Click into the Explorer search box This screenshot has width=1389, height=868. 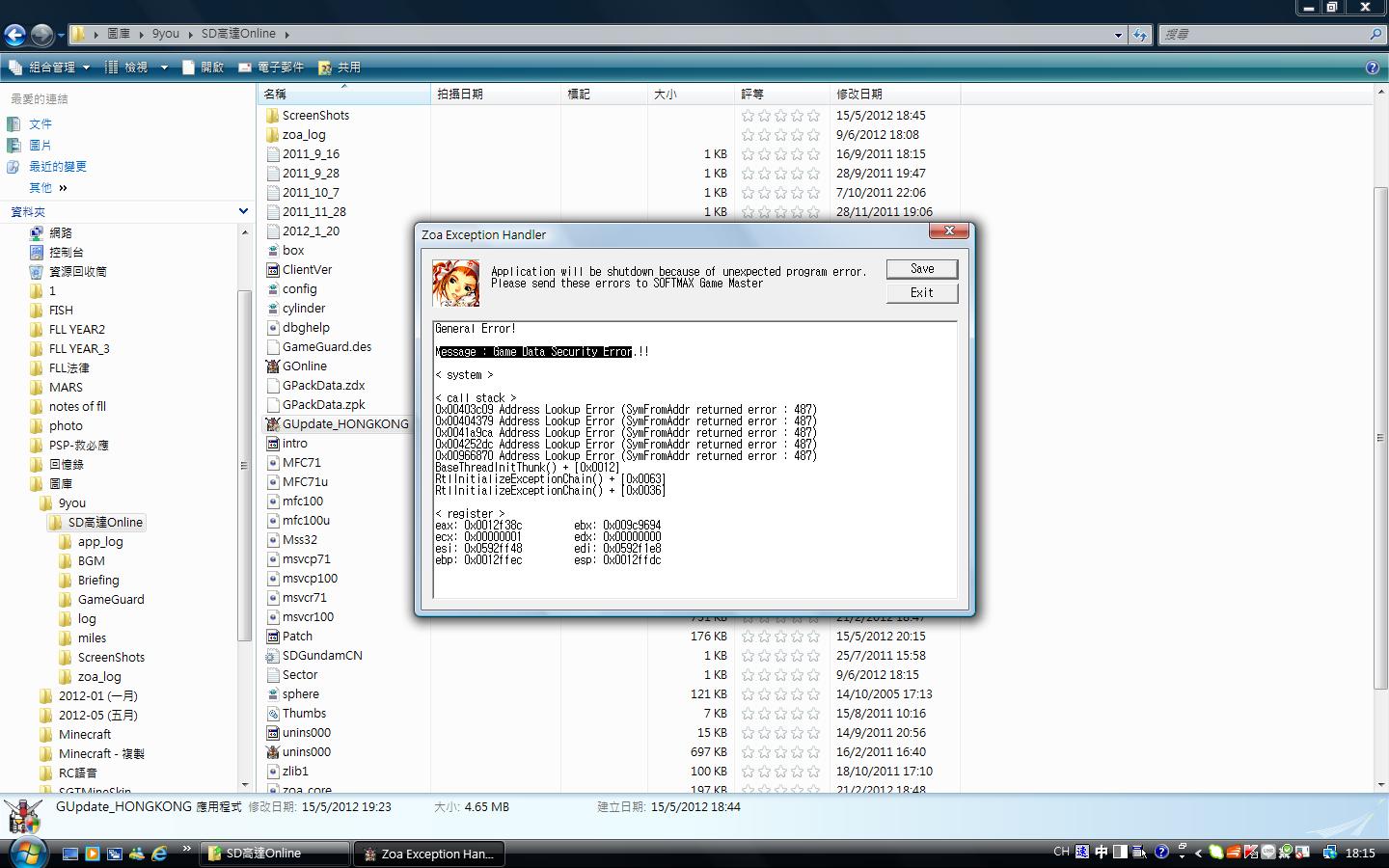1264,35
